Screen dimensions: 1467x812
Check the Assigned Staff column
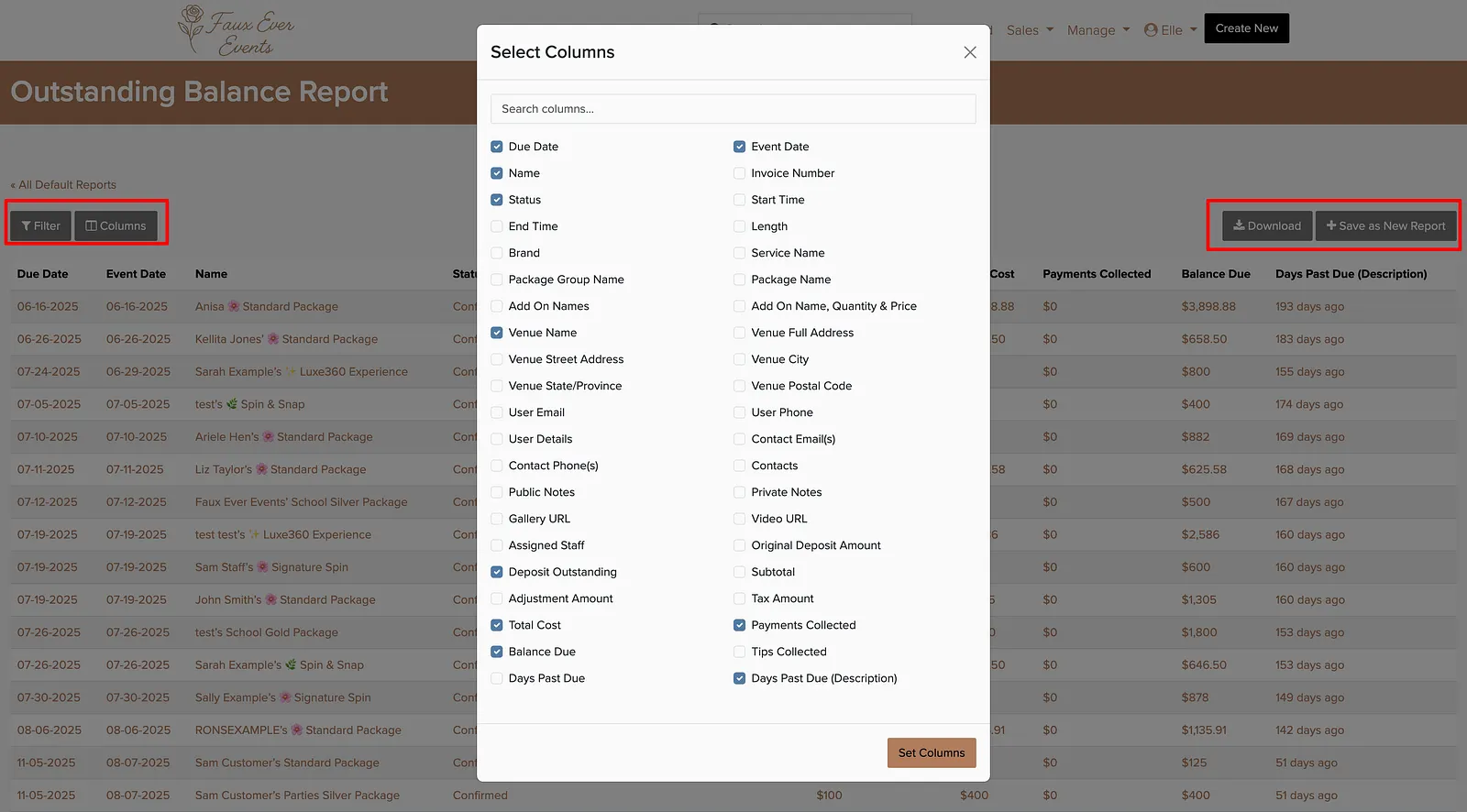point(497,545)
